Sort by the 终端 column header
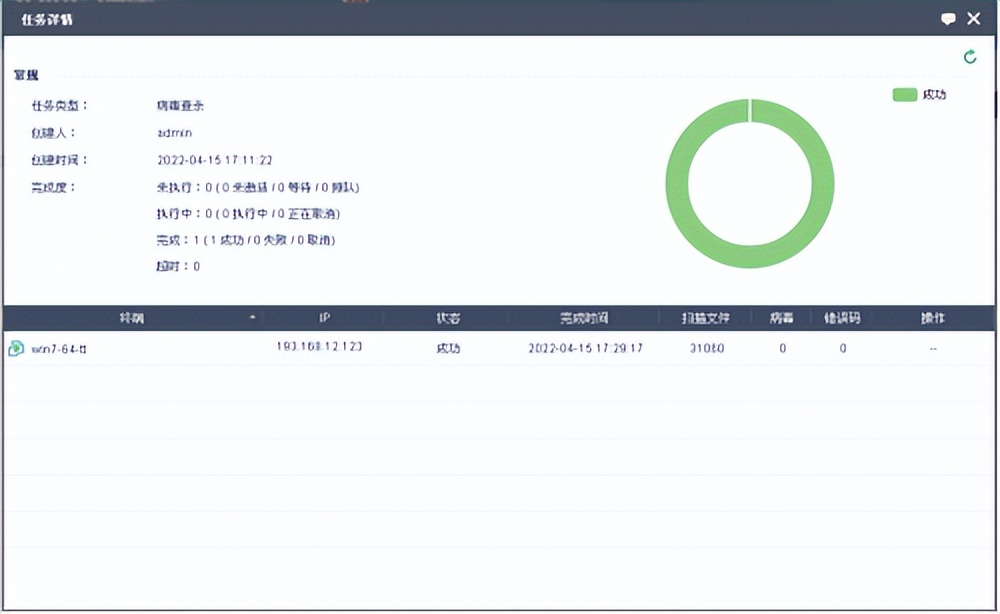The height and width of the screenshot is (614, 1000). (x=131, y=318)
